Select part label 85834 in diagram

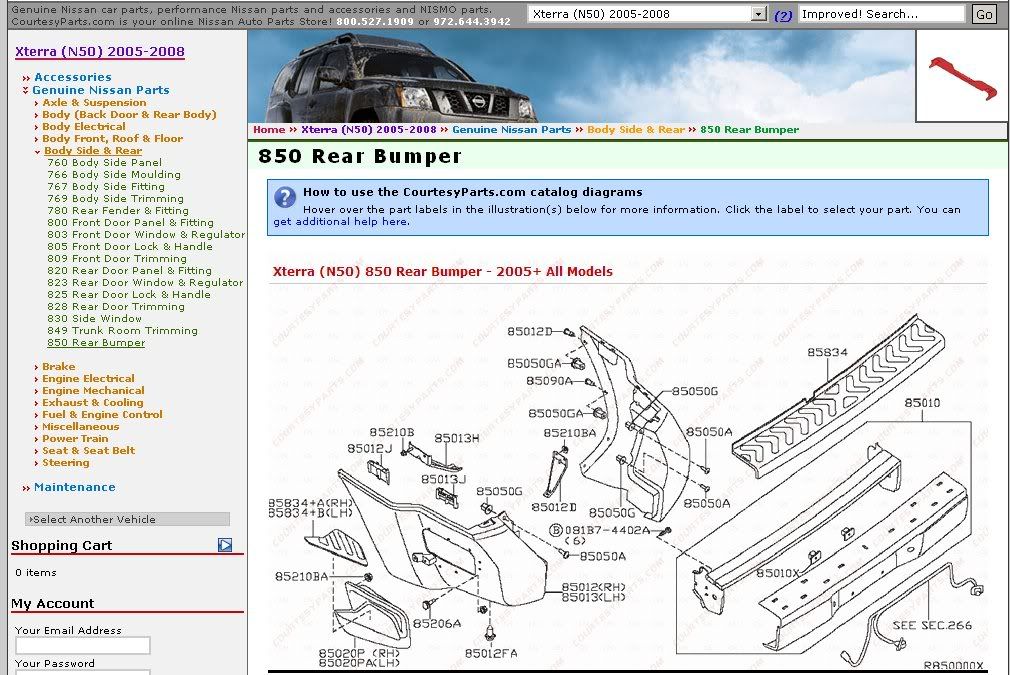(x=827, y=352)
